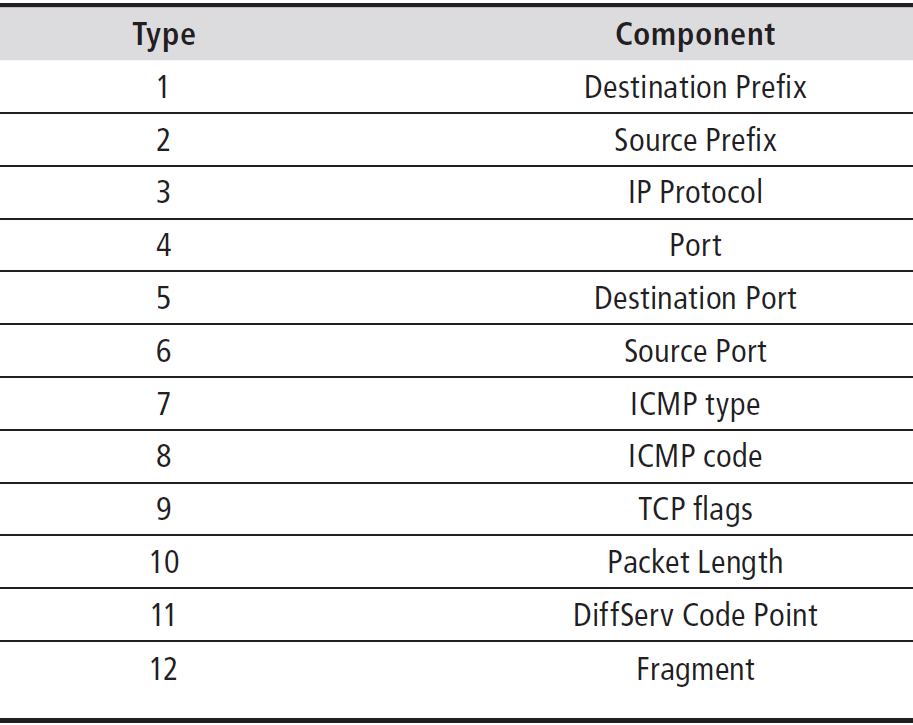The image size is (913, 725).
Task: Select the Port component row
Action: [x=456, y=245]
